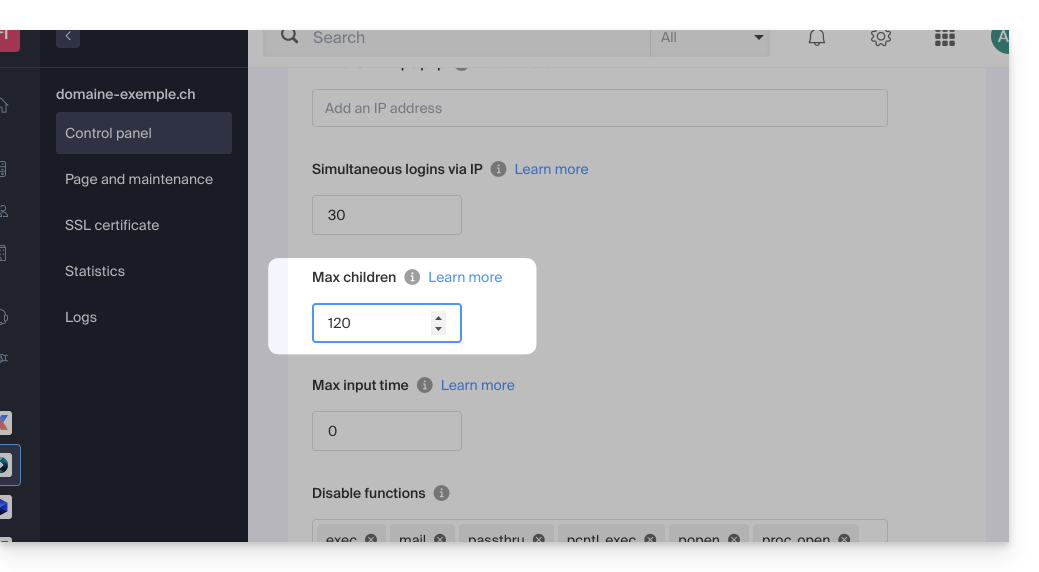1039x572 pixels.
Task: Open Learn more link for Max children
Action: 465,277
